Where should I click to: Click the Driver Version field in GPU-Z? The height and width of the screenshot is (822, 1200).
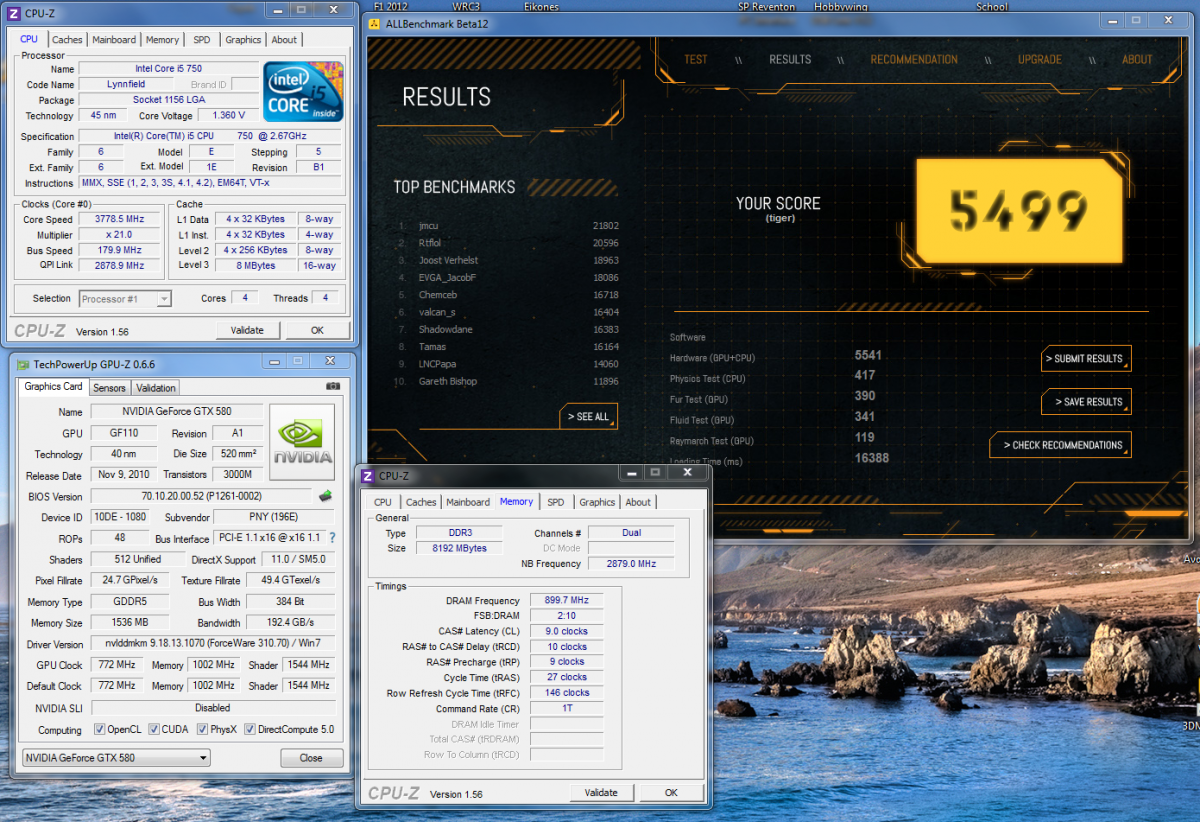click(213, 644)
